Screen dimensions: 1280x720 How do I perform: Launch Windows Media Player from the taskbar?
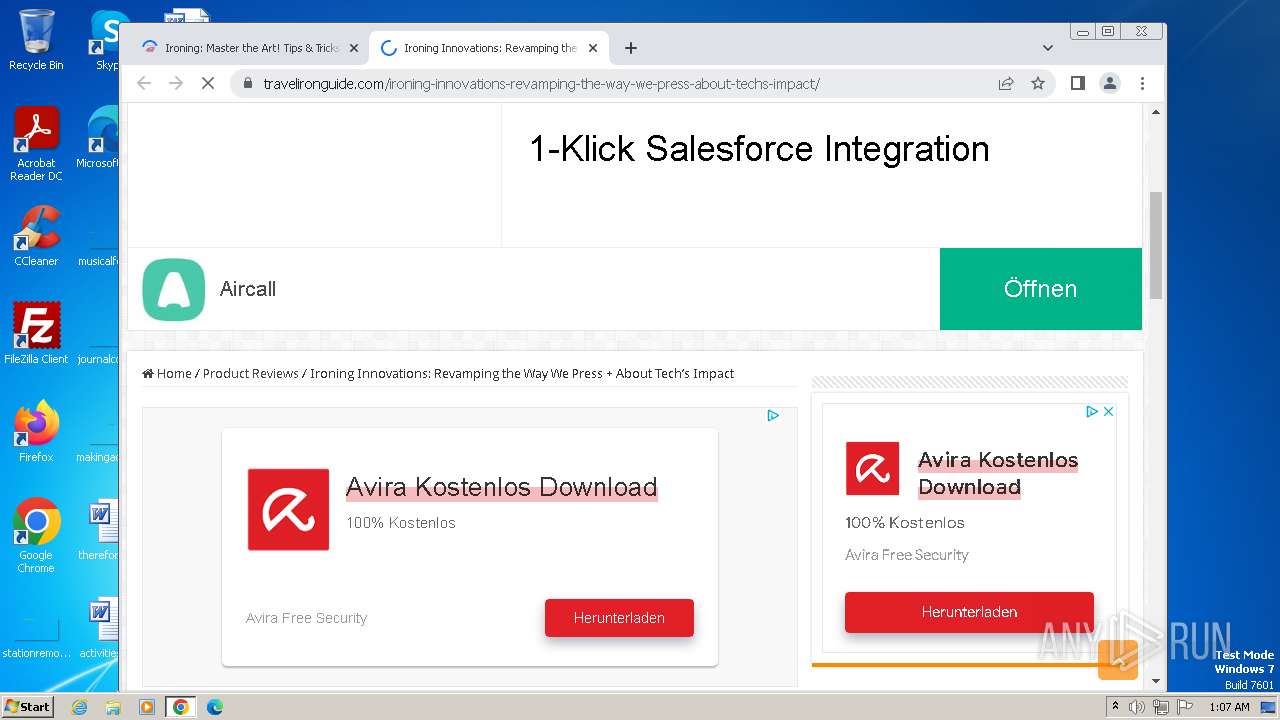tap(147, 707)
